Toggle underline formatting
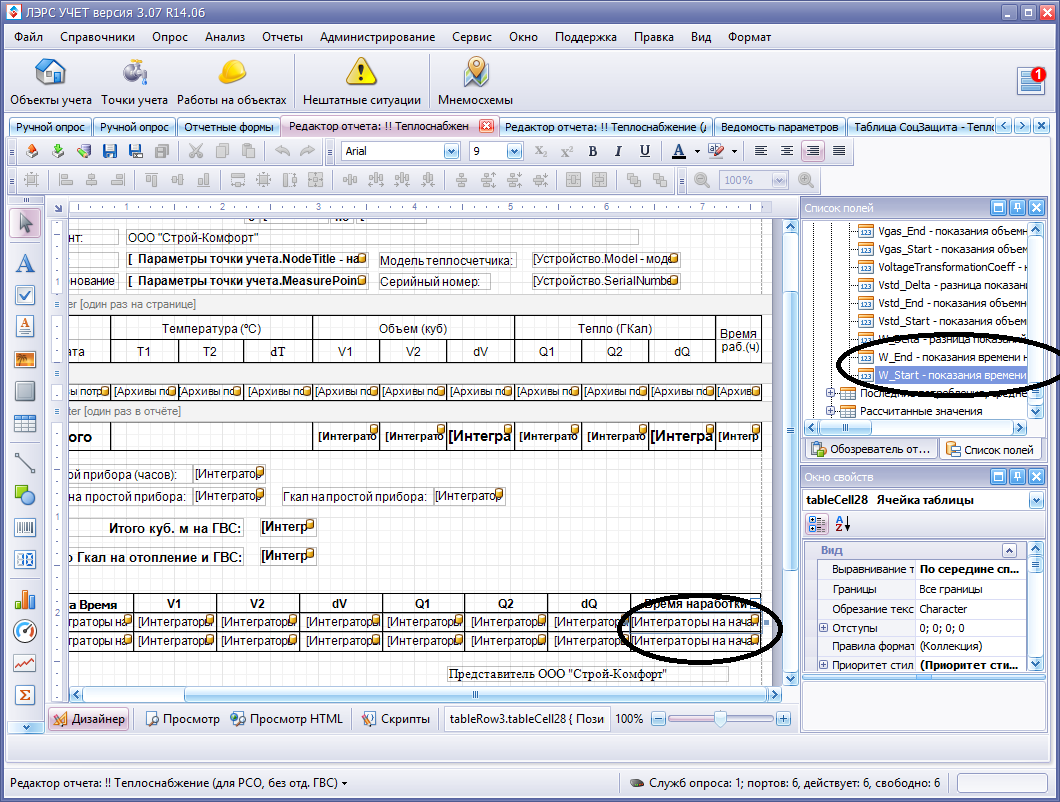1060x802 pixels. click(645, 151)
